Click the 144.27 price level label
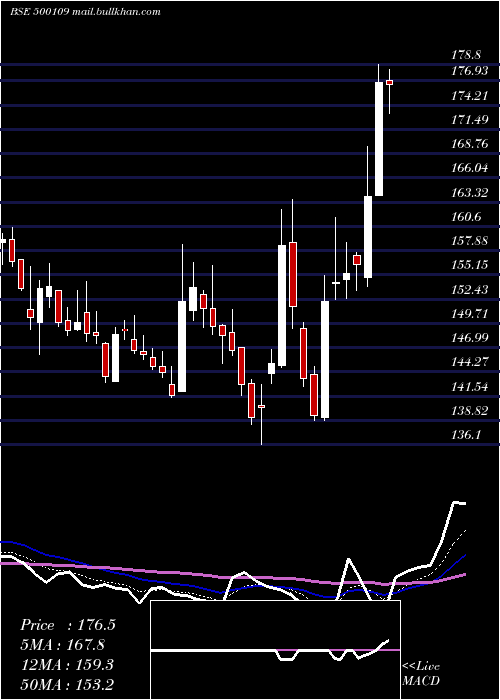This screenshot has width=500, height=700. tap(470, 362)
